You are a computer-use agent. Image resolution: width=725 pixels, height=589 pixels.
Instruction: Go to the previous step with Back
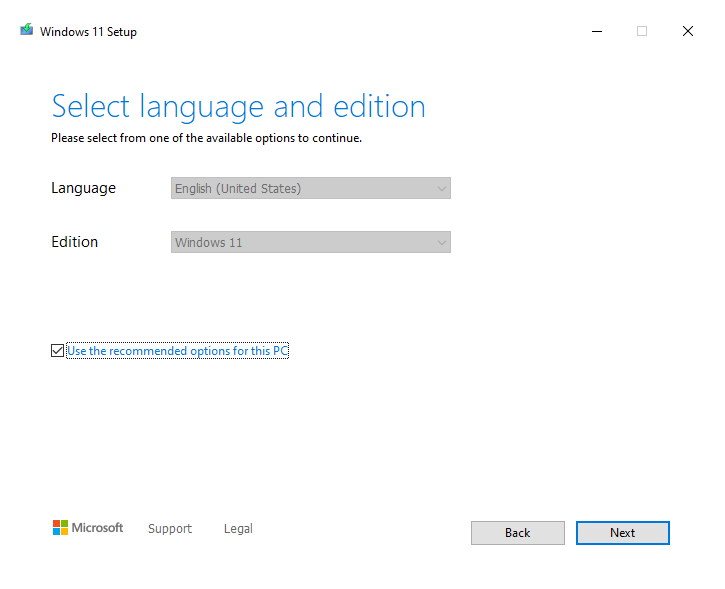[518, 533]
